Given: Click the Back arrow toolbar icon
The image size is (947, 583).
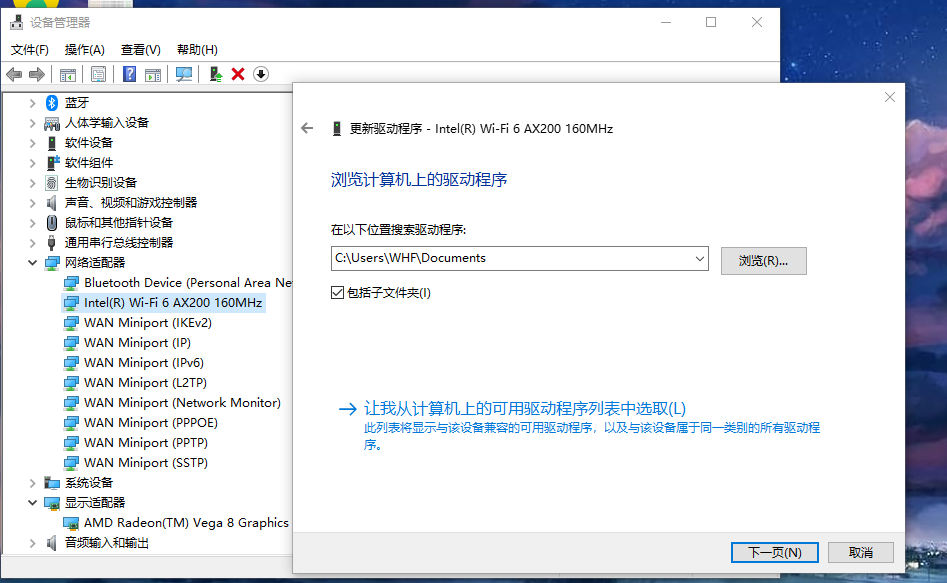Looking at the screenshot, I should pyautogui.click(x=14, y=74).
